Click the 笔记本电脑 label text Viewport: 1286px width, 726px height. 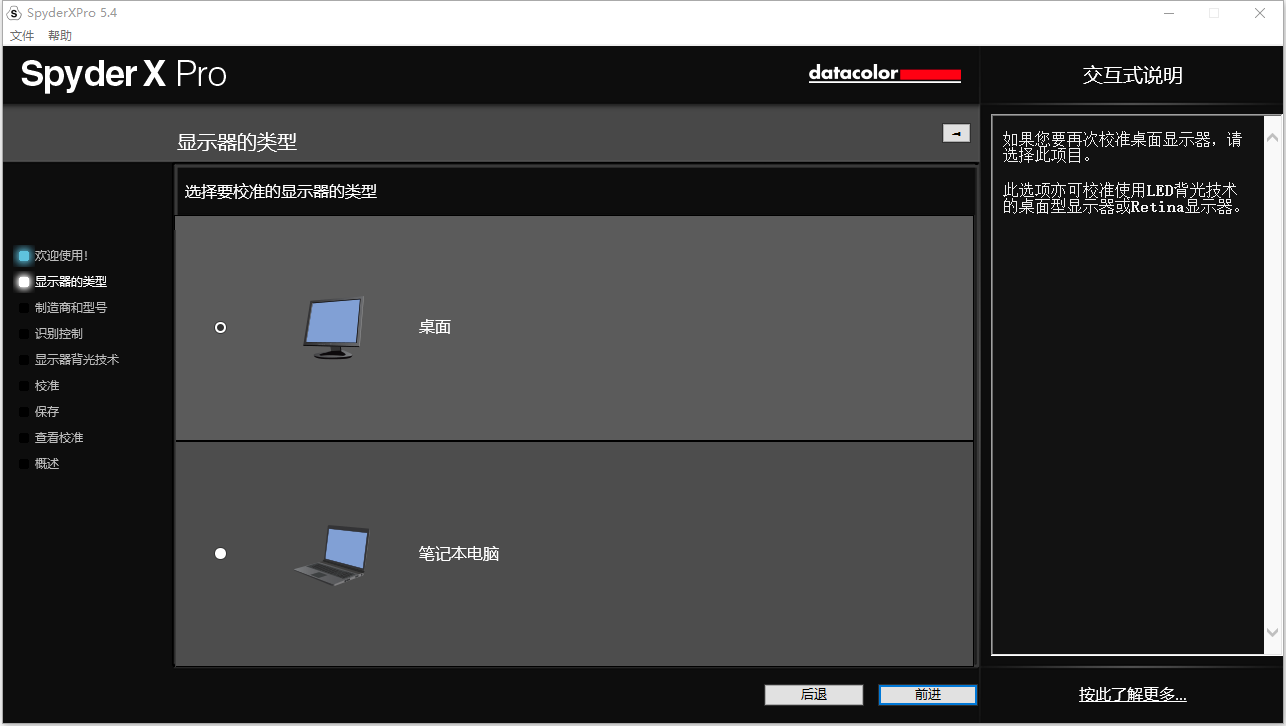coord(459,553)
